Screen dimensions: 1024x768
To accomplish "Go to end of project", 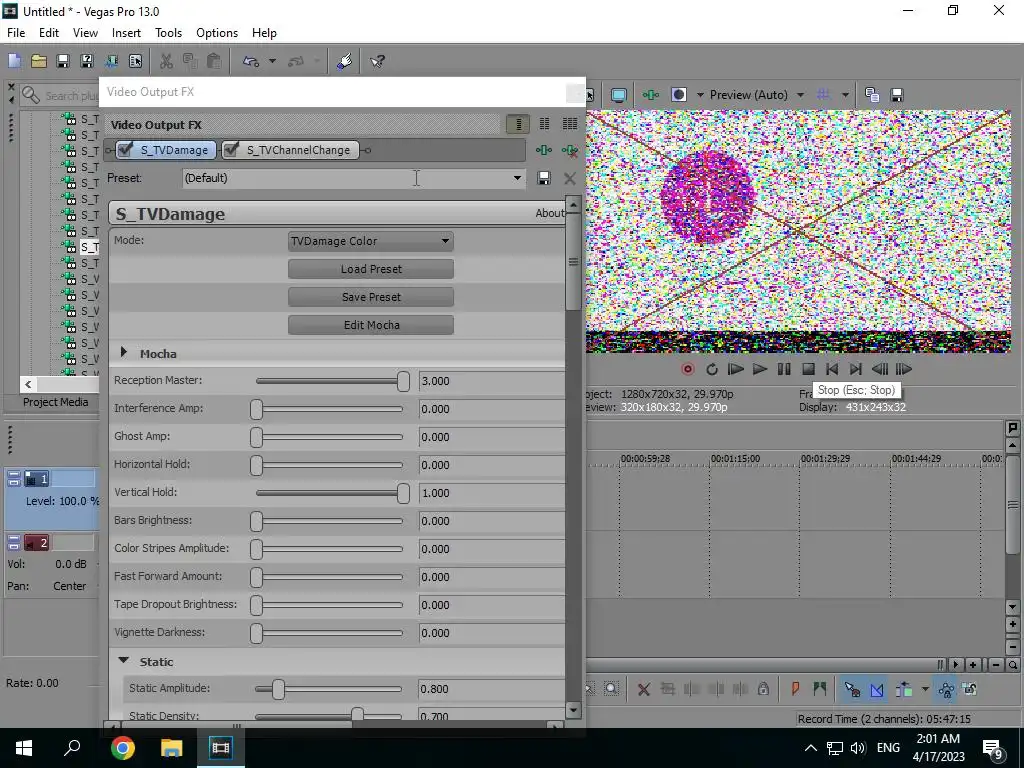I will pyautogui.click(x=856, y=370).
